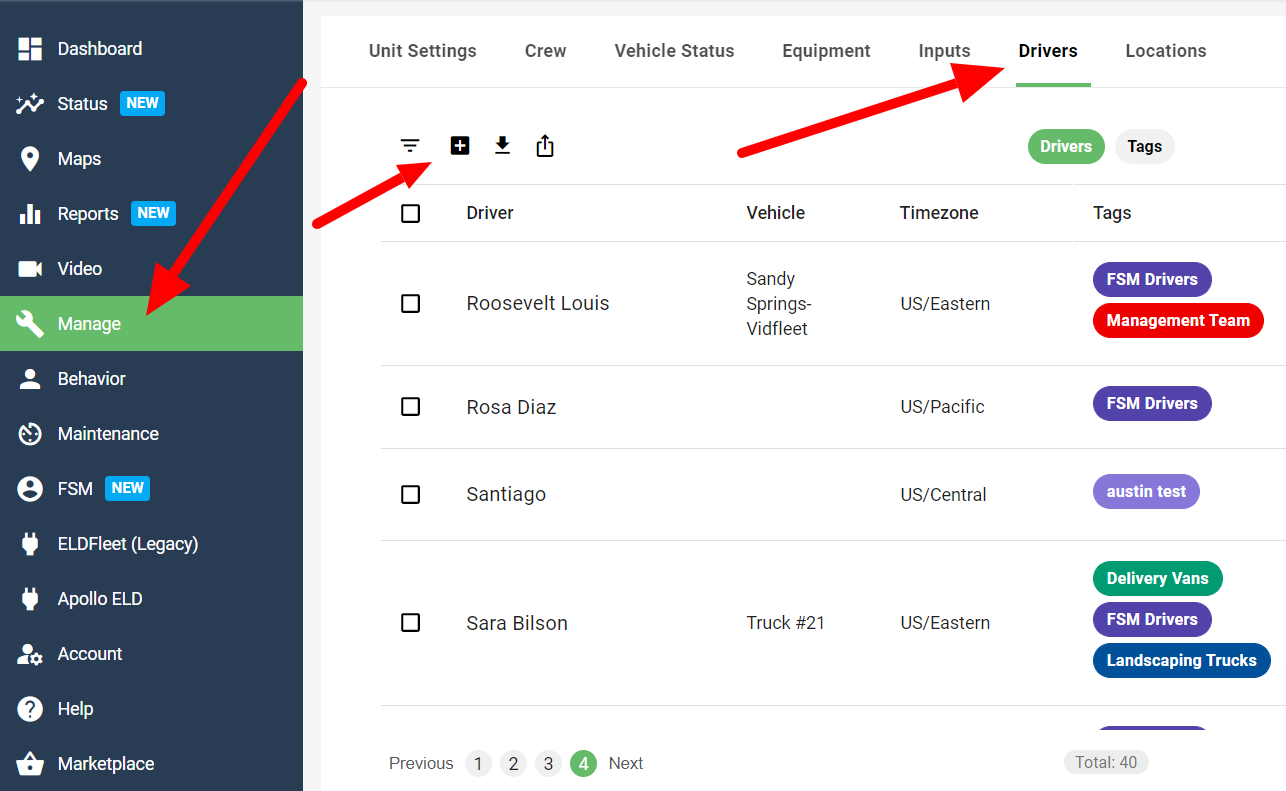Check the select-all checkbox in the table header

point(410,213)
